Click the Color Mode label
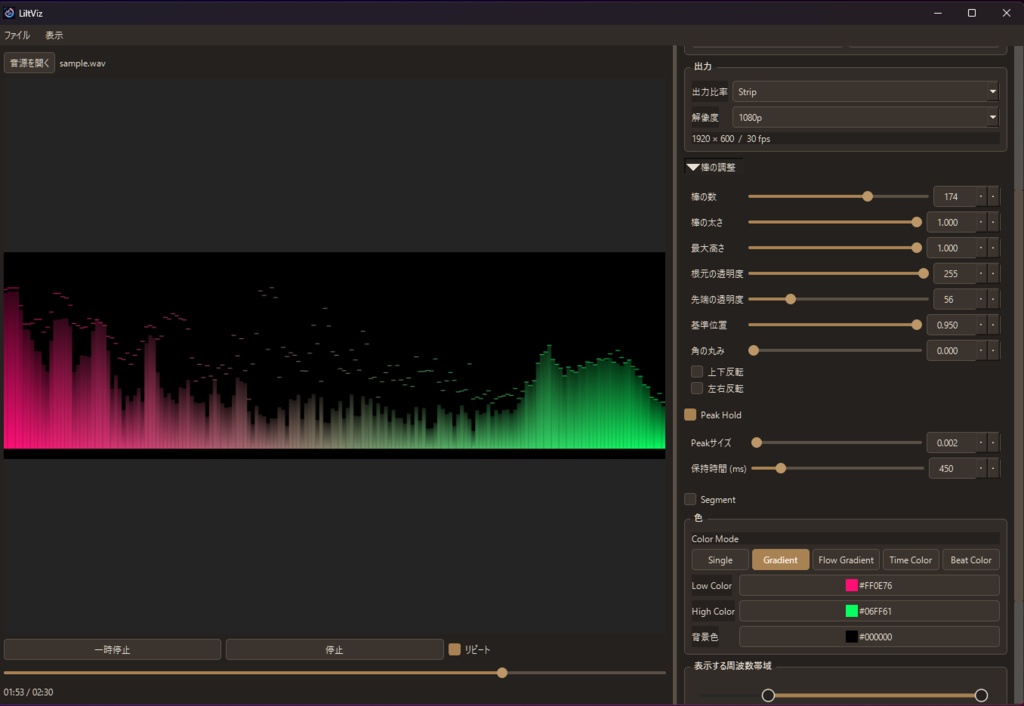This screenshot has height=706, width=1024. pos(715,539)
